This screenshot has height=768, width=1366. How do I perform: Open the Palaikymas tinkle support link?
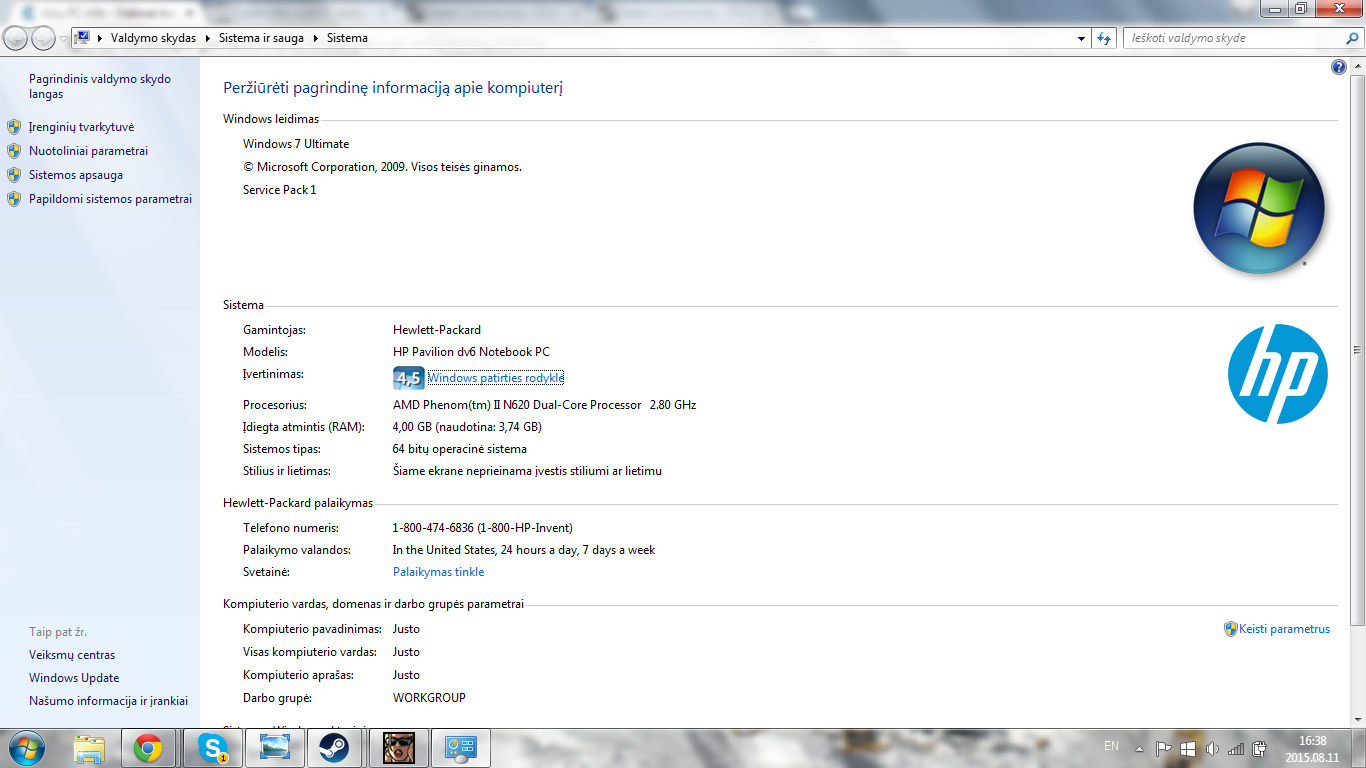(438, 572)
